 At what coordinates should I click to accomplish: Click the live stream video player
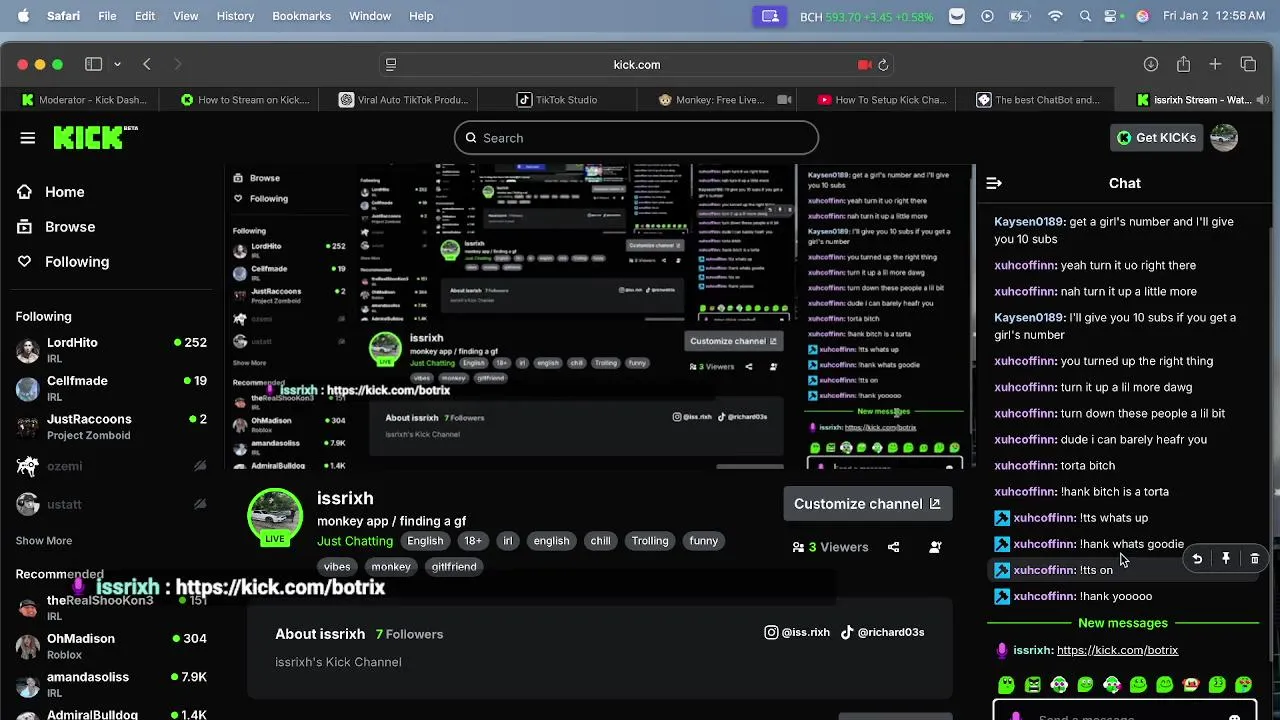(600, 318)
